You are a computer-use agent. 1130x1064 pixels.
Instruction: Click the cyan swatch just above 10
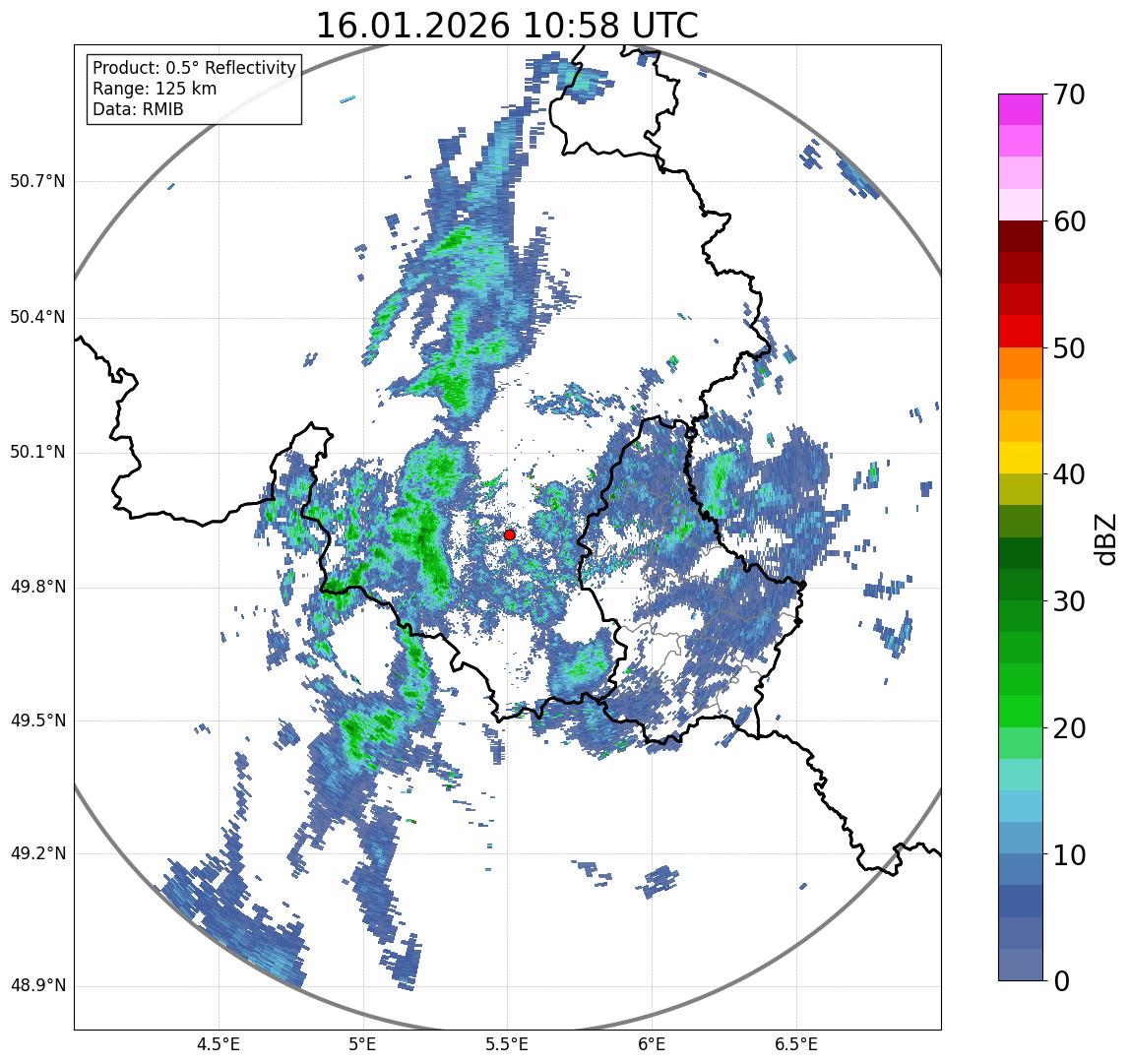[x=1021, y=839]
